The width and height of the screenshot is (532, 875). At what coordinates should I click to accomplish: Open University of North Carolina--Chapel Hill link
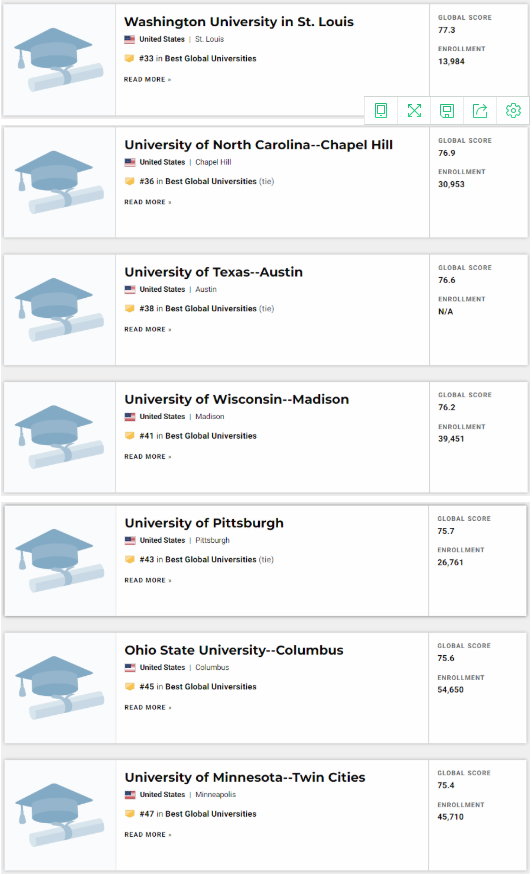pyautogui.click(x=258, y=145)
